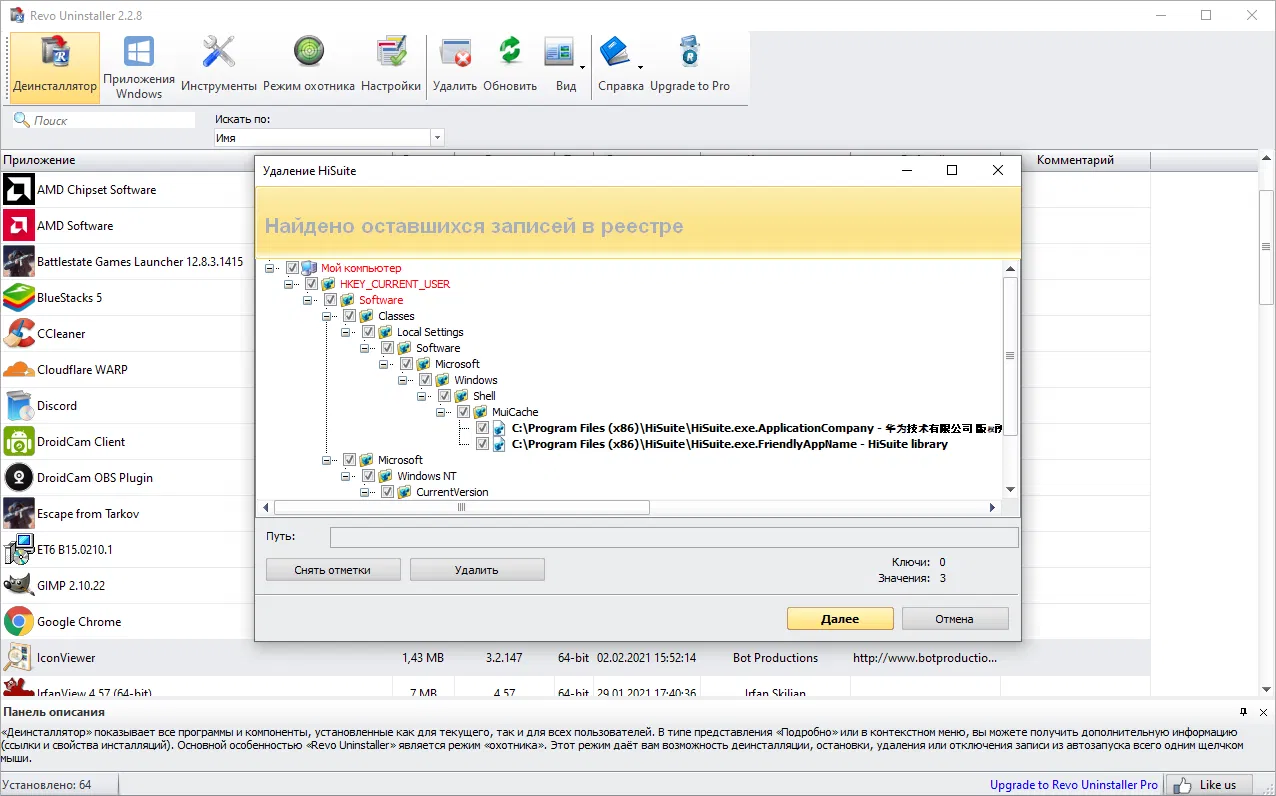Select the CurrentVersion tree item

point(452,492)
